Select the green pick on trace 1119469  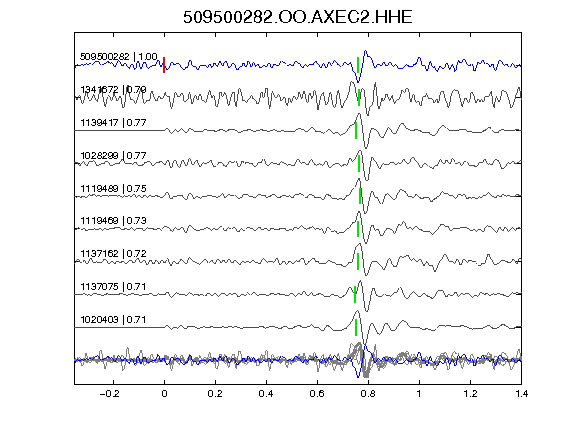(x=358, y=228)
